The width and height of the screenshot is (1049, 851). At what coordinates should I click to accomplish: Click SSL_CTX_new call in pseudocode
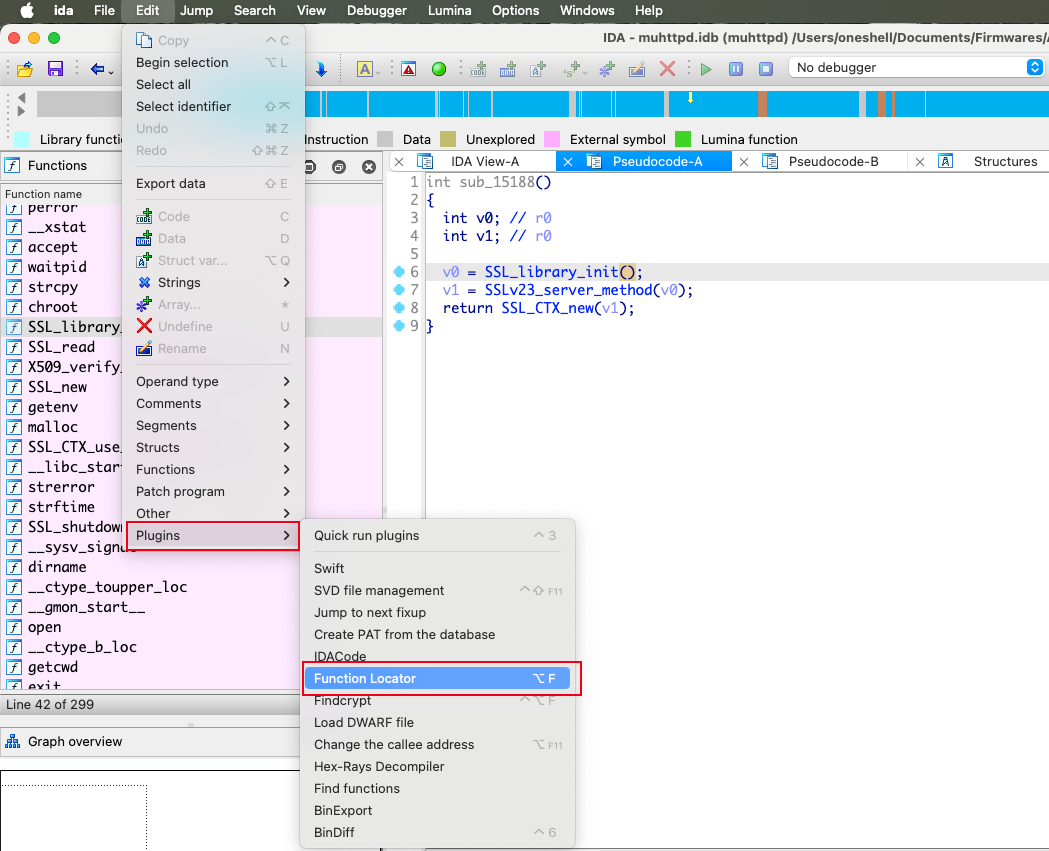[x=548, y=308]
